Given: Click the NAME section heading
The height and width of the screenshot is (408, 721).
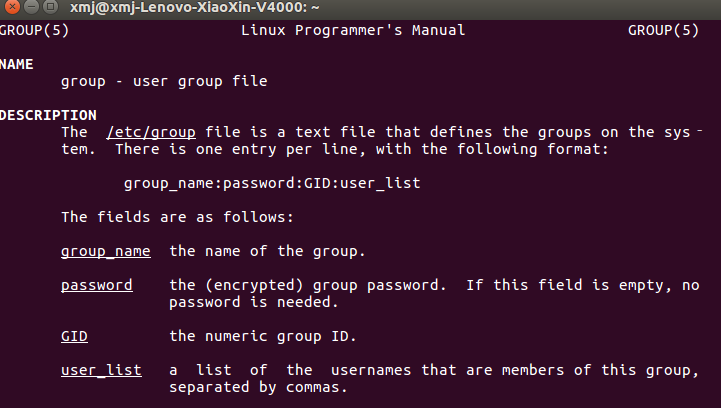Looking at the screenshot, I should pyautogui.click(x=17, y=64).
